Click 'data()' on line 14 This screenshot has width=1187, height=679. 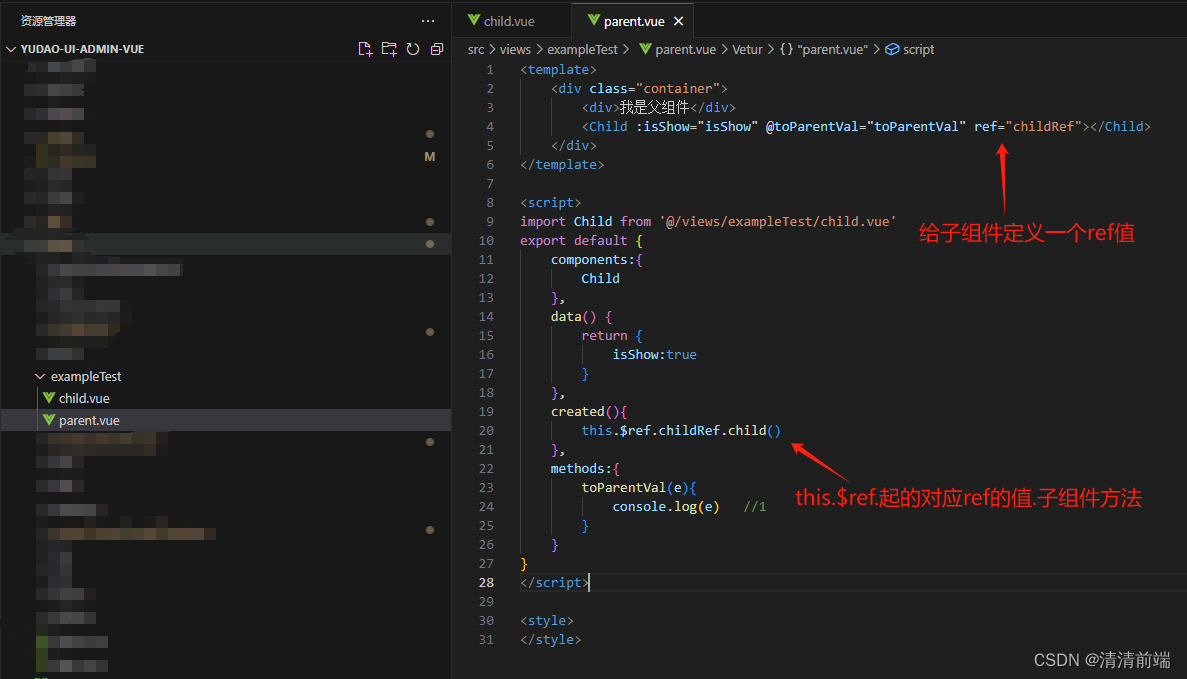573,316
